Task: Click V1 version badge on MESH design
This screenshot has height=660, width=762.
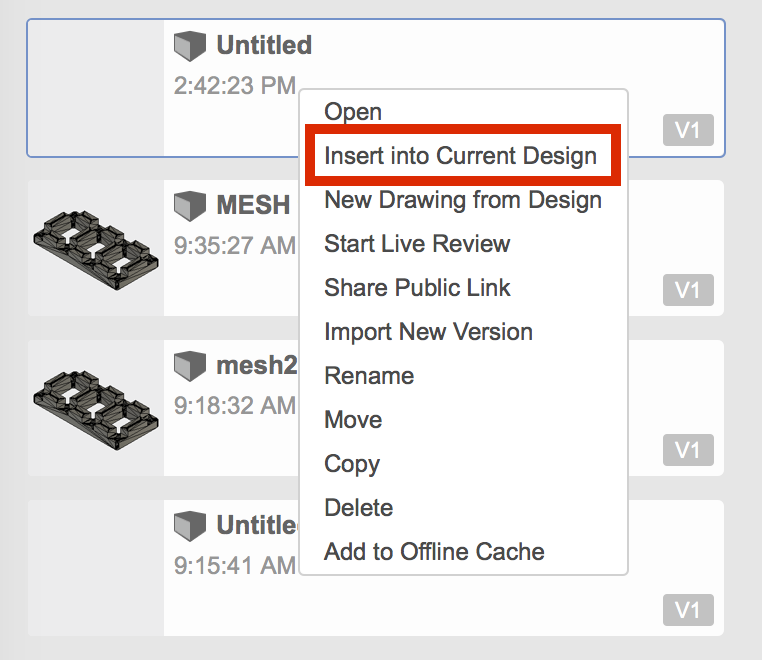Action: [687, 290]
